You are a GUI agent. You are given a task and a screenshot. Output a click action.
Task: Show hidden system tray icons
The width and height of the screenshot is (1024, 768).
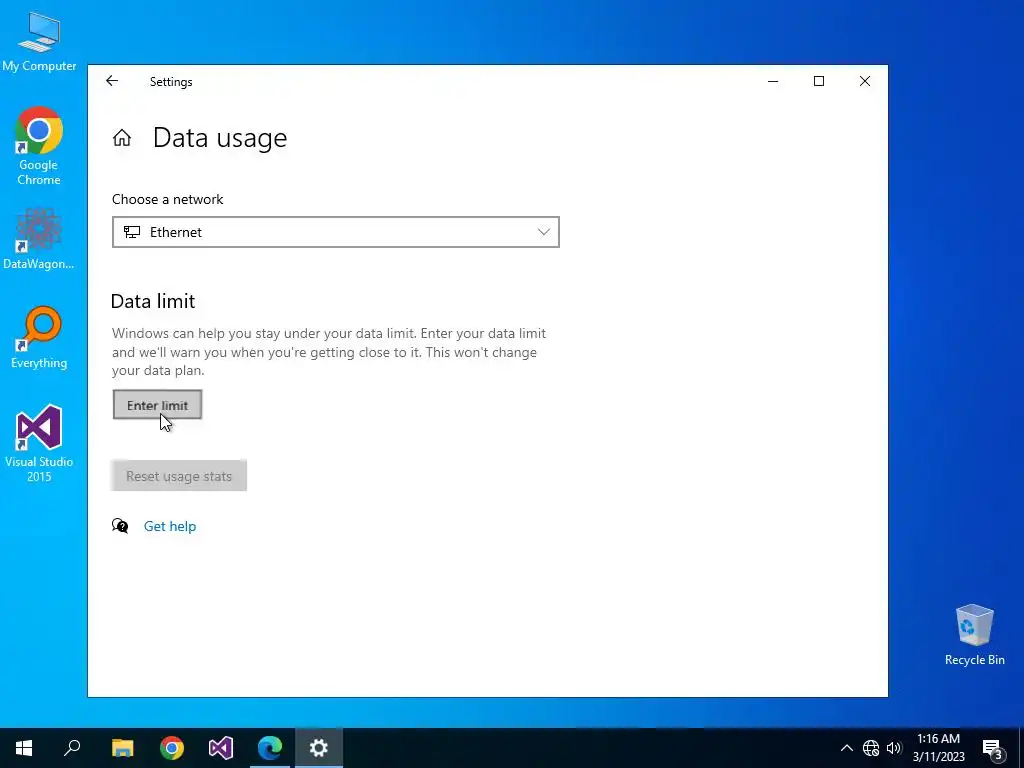pos(846,748)
